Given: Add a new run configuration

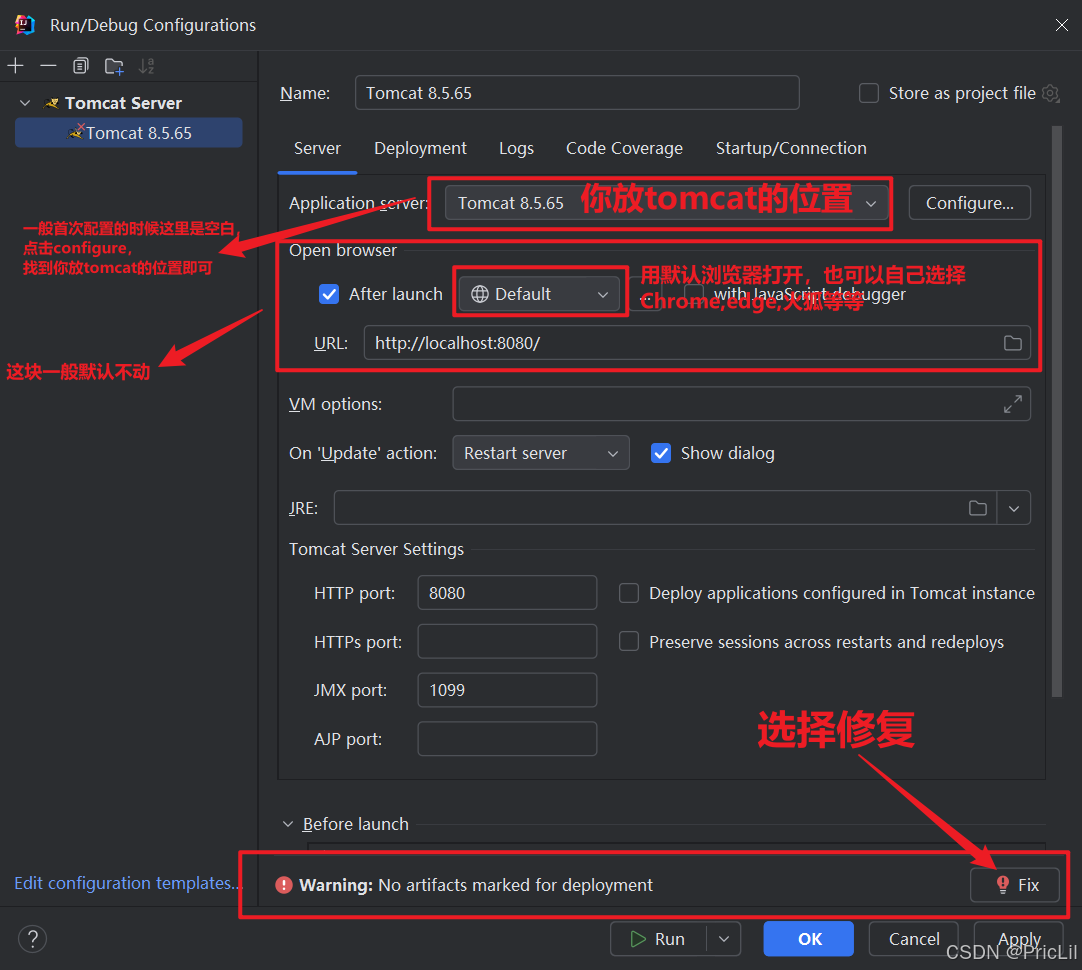Looking at the screenshot, I should [16, 65].
